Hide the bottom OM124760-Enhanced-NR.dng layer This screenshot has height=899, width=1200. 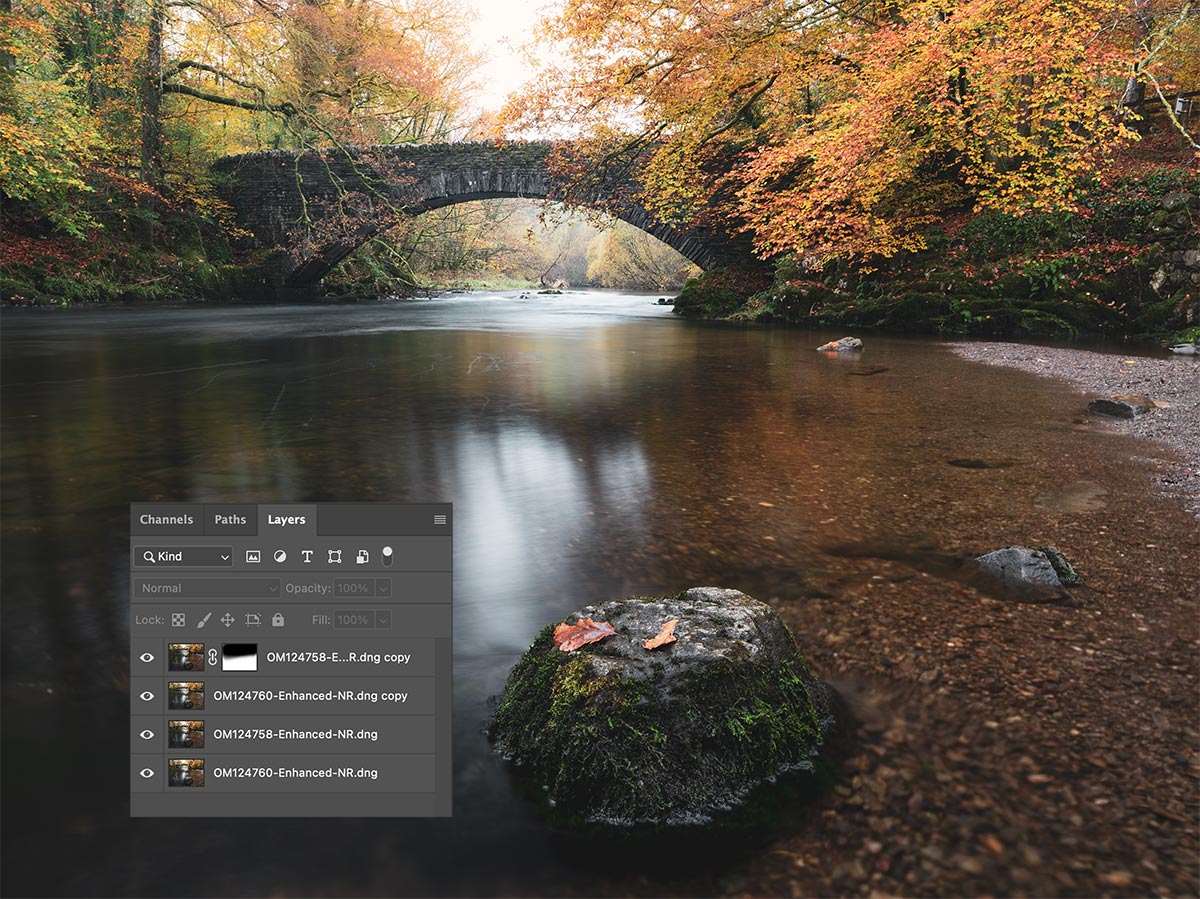pos(147,773)
